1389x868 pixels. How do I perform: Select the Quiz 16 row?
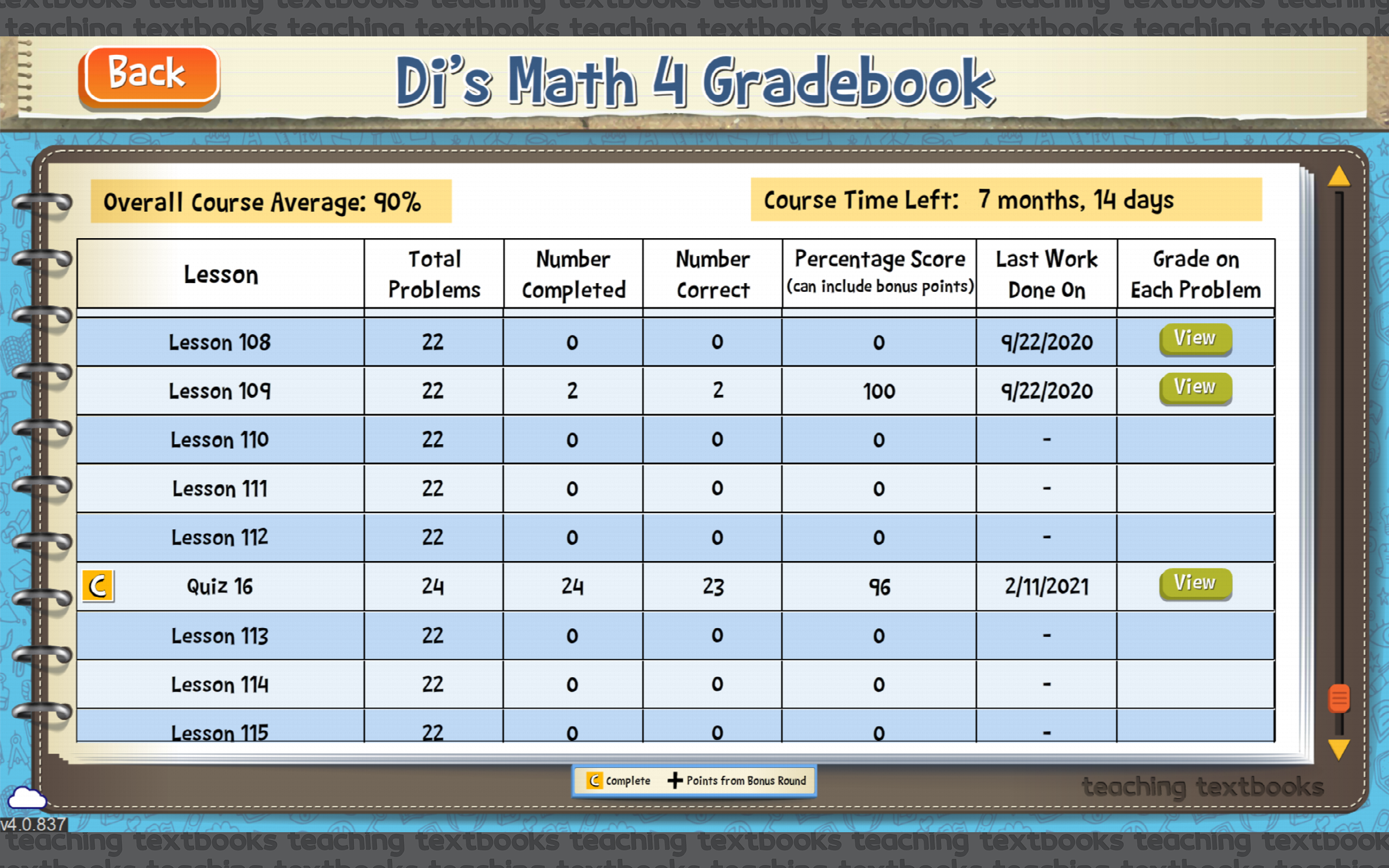click(220, 586)
